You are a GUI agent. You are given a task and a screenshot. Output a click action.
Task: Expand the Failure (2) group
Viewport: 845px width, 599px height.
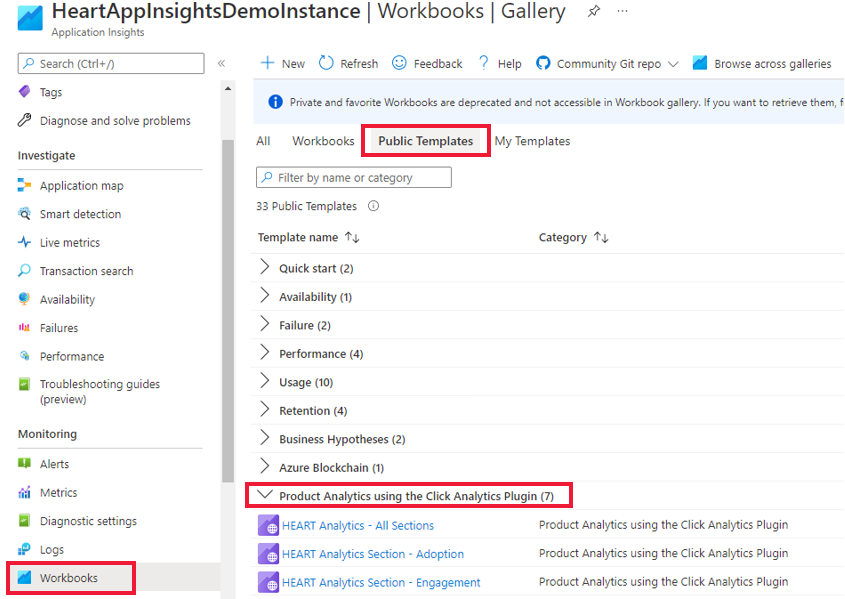[x=265, y=324]
